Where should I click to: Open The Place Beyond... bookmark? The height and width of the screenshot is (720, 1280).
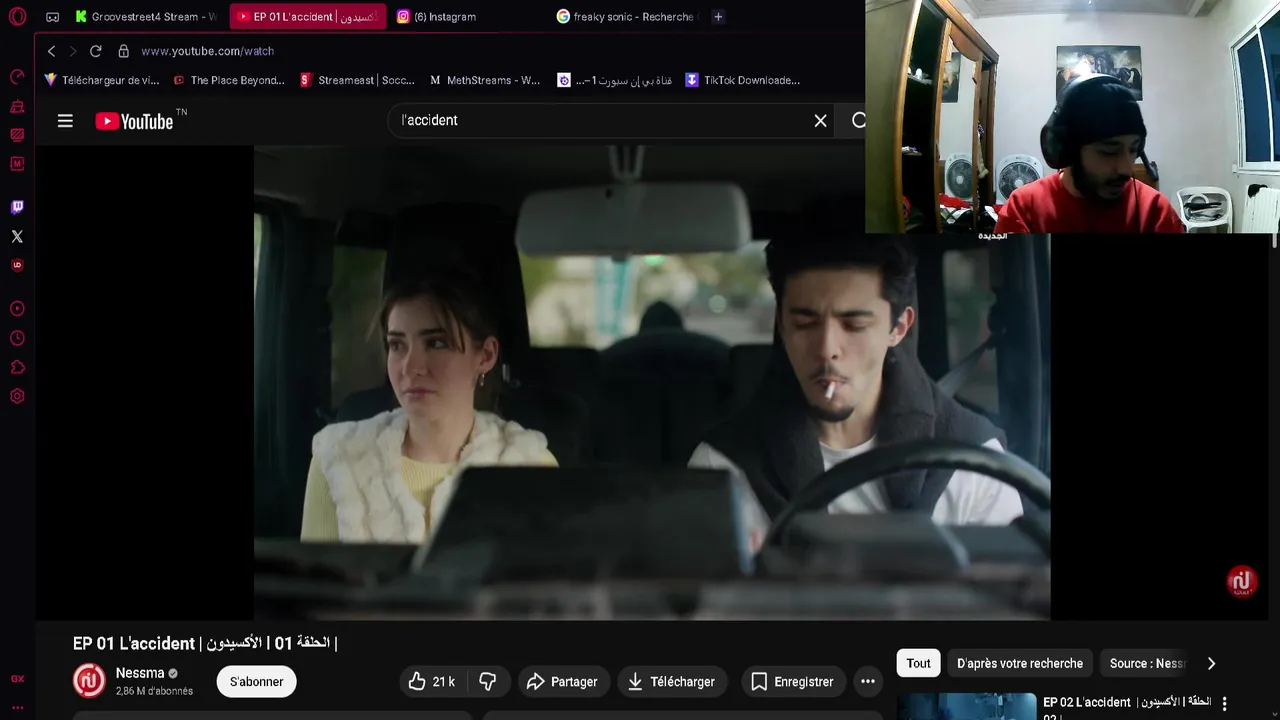[x=229, y=80]
